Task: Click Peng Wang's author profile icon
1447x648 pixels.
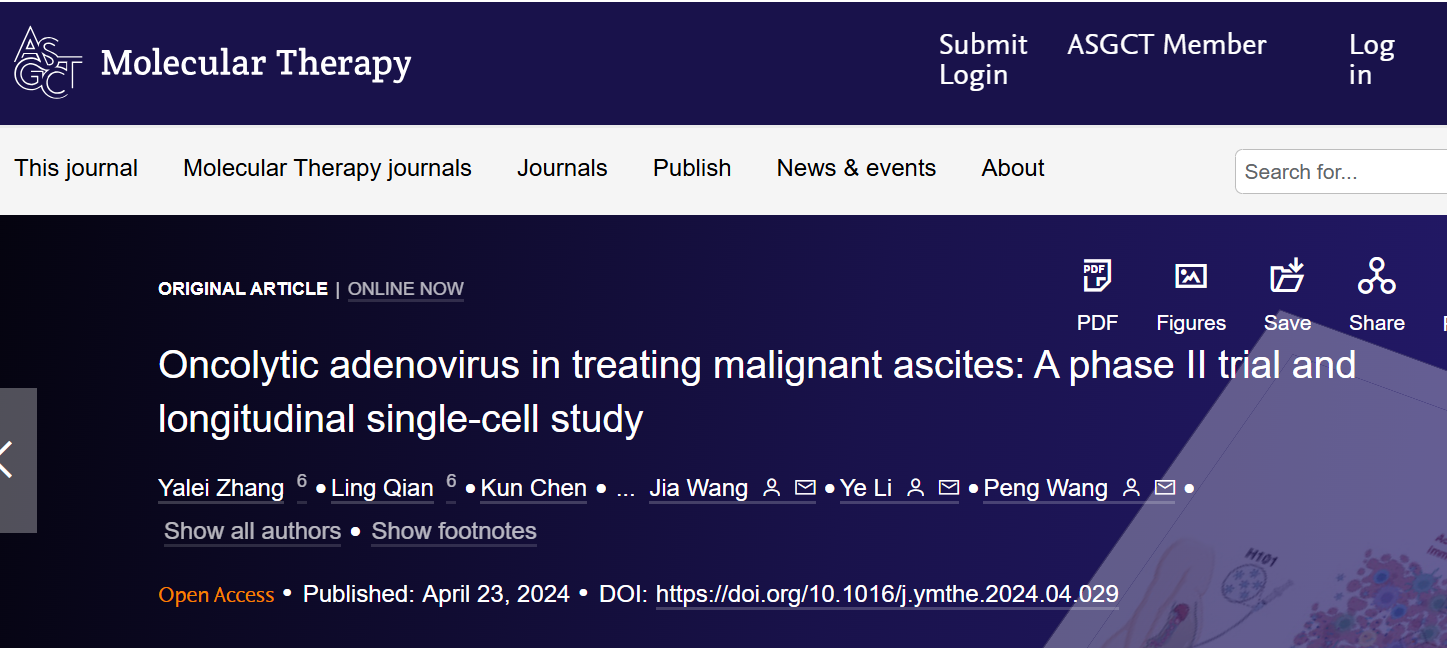Action: click(x=1131, y=488)
